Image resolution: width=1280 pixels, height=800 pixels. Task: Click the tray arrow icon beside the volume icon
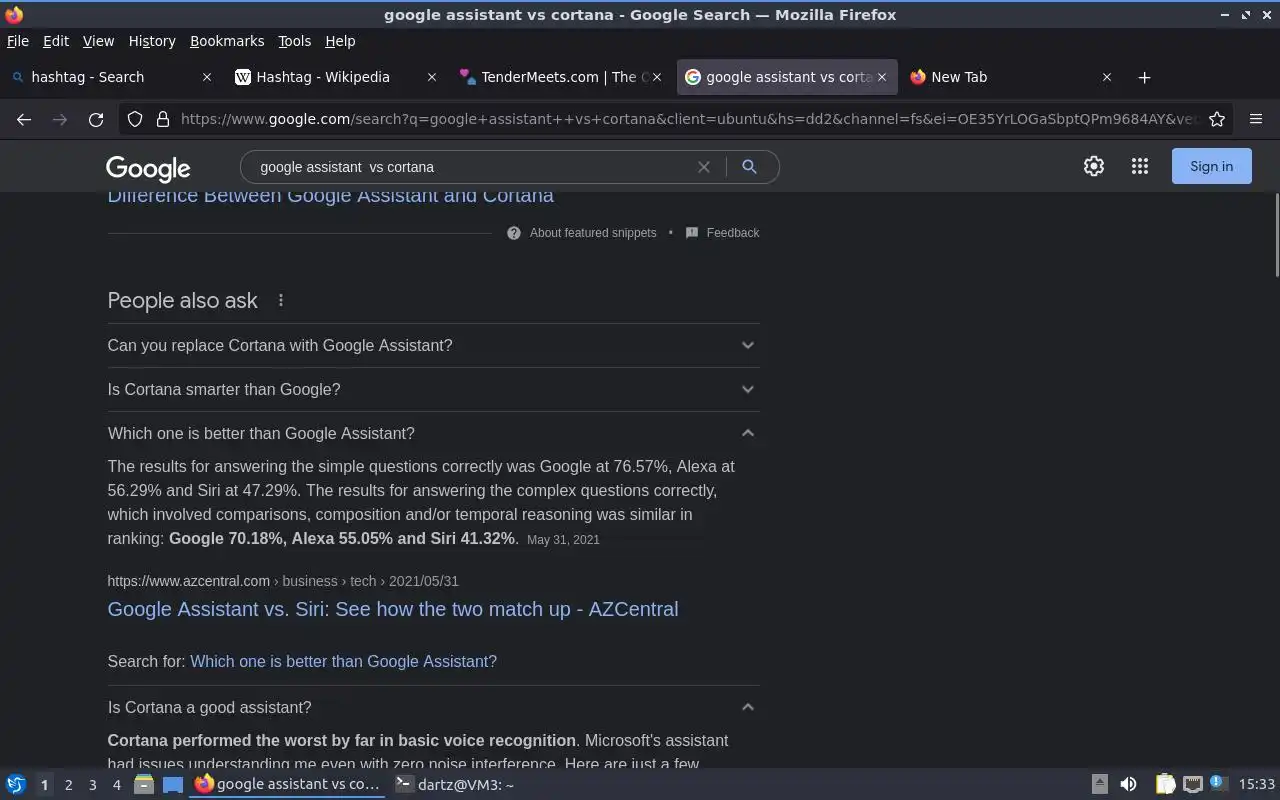[1099, 785]
